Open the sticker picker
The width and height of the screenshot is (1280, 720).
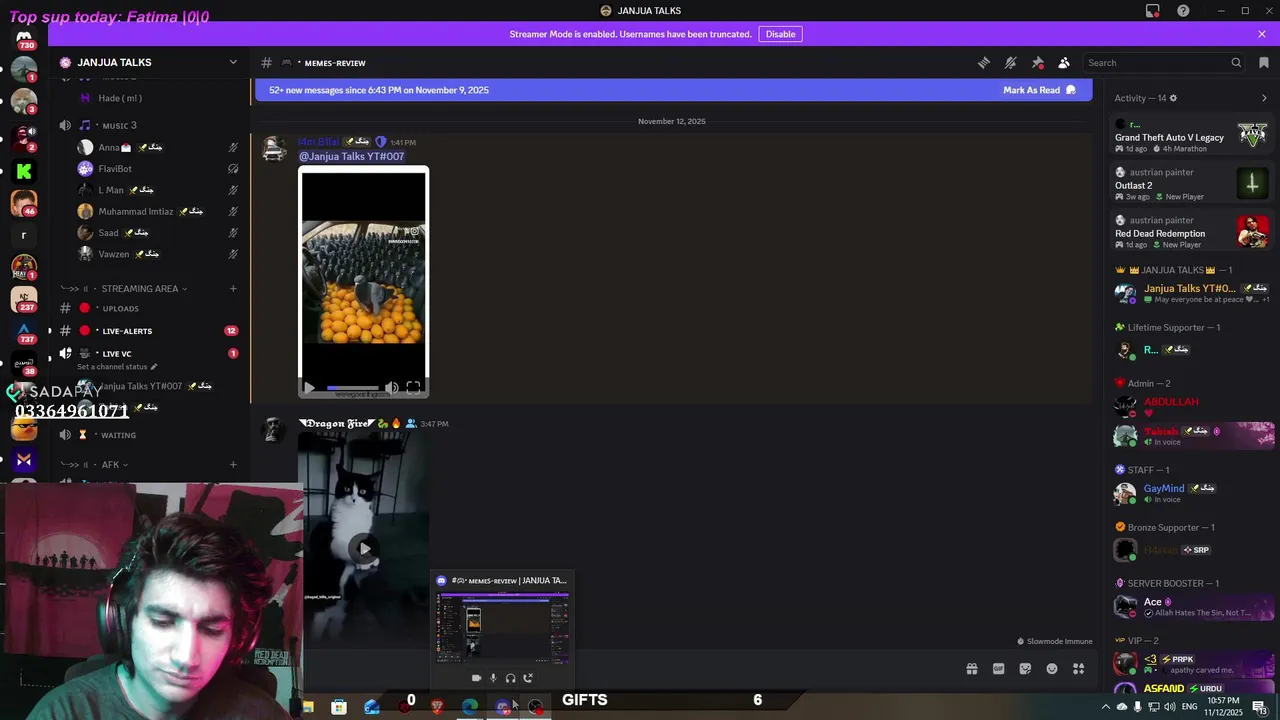coord(1025,669)
